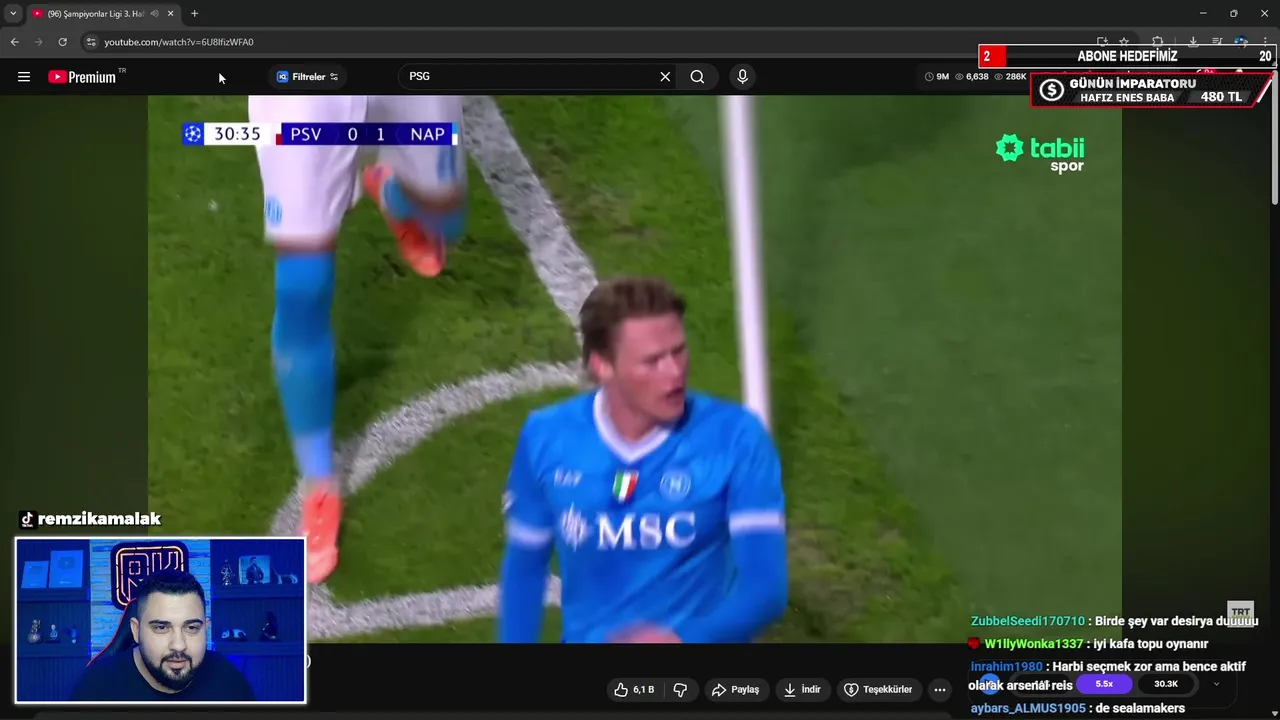Click chat user aybars_ALMUS1905

(1027, 708)
